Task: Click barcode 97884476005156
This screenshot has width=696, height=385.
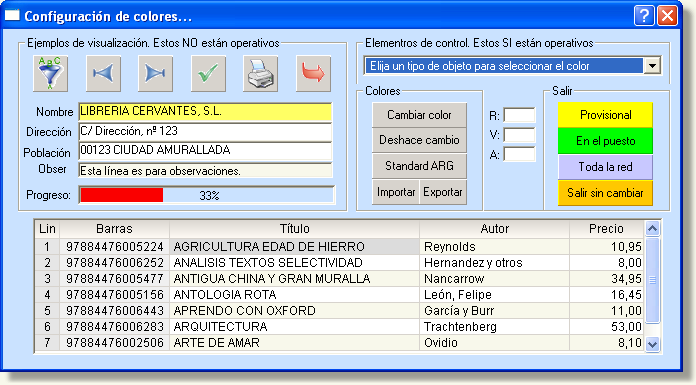Action: pos(115,294)
